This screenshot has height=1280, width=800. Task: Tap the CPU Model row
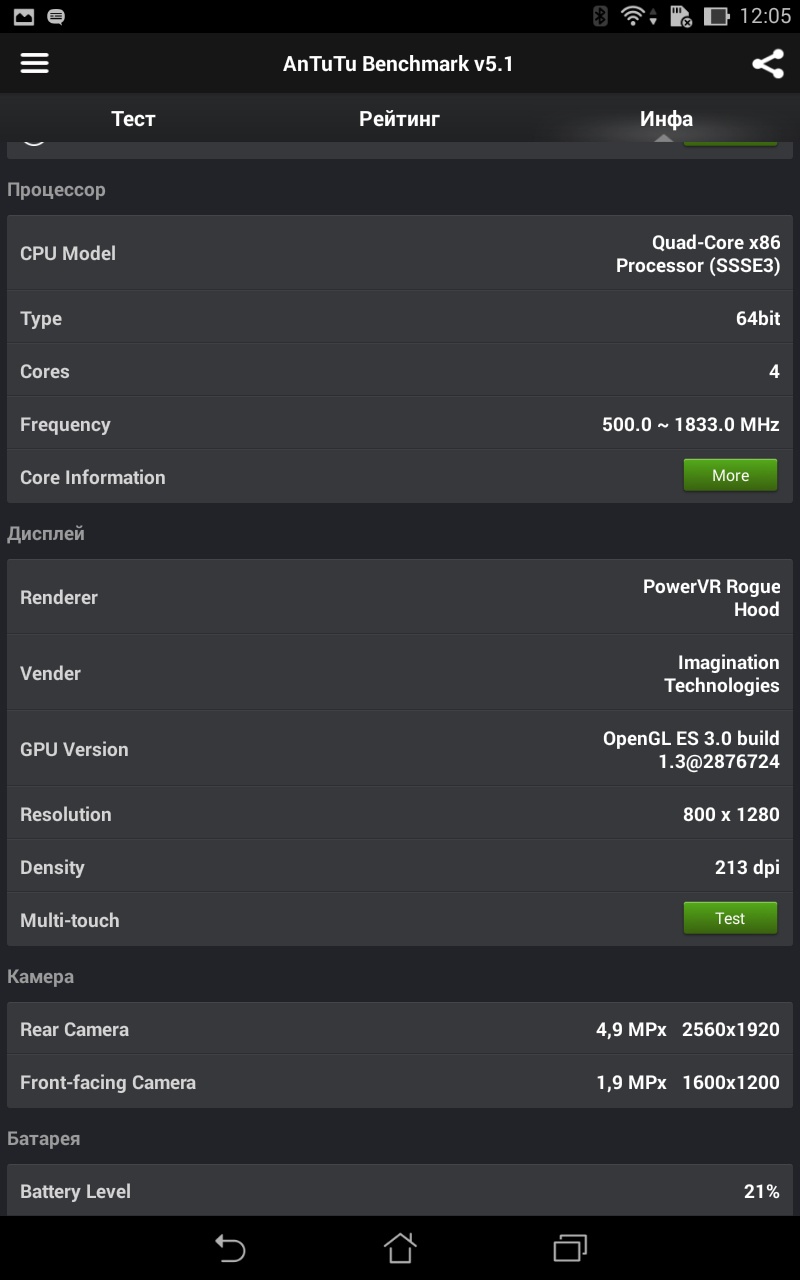tap(400, 254)
